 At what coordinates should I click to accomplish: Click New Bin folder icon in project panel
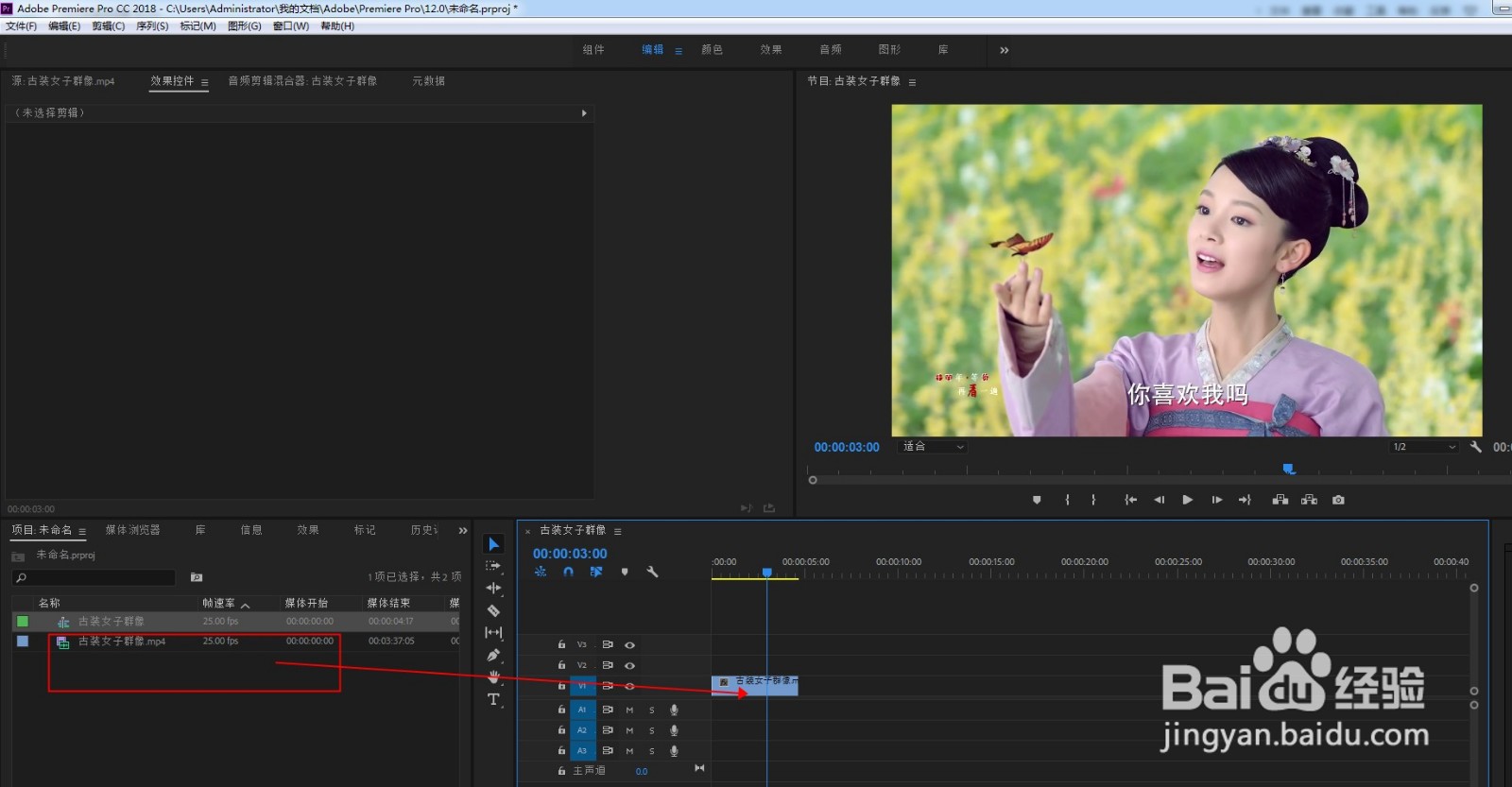pos(197,577)
